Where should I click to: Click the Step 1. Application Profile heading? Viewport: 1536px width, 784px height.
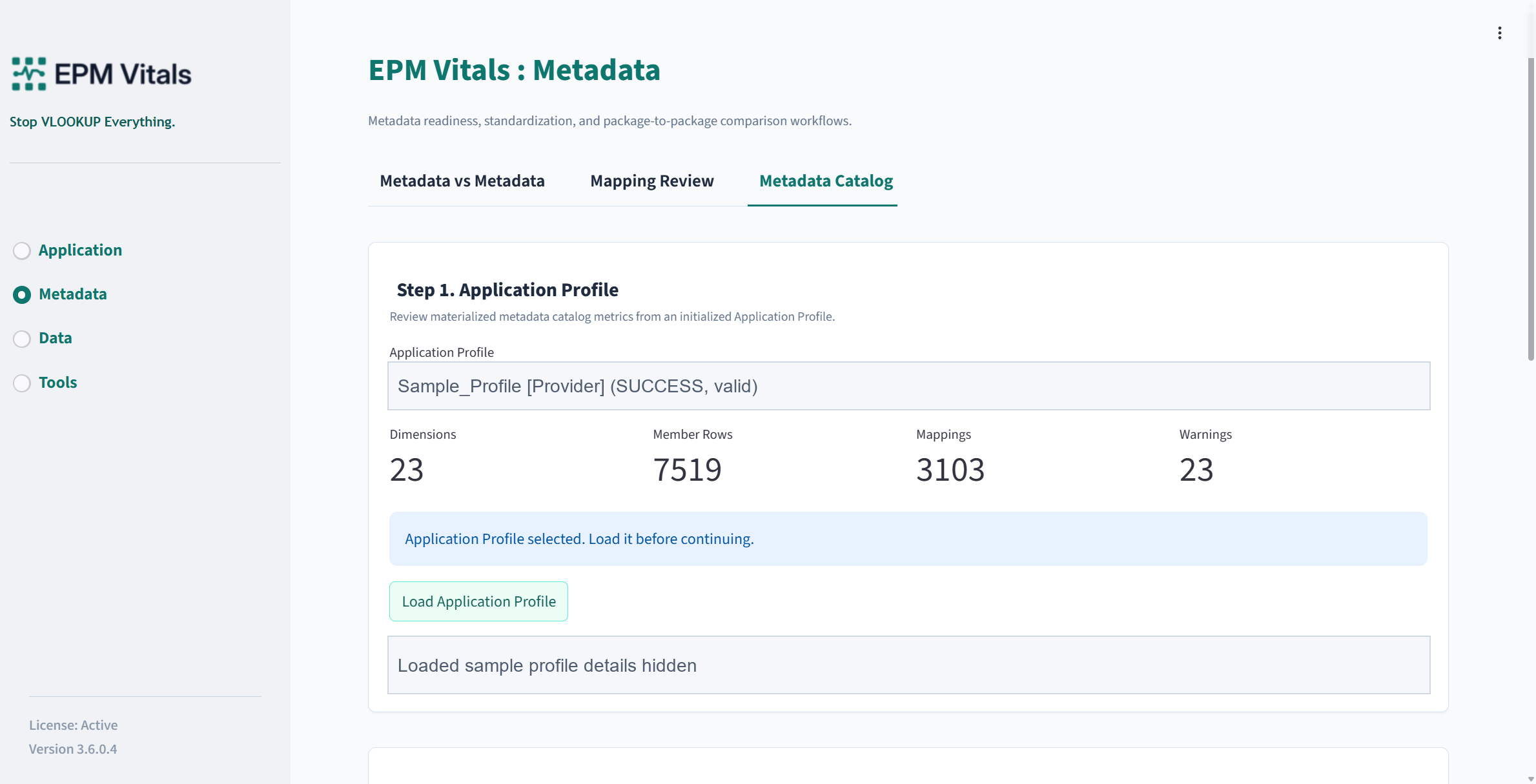(507, 290)
